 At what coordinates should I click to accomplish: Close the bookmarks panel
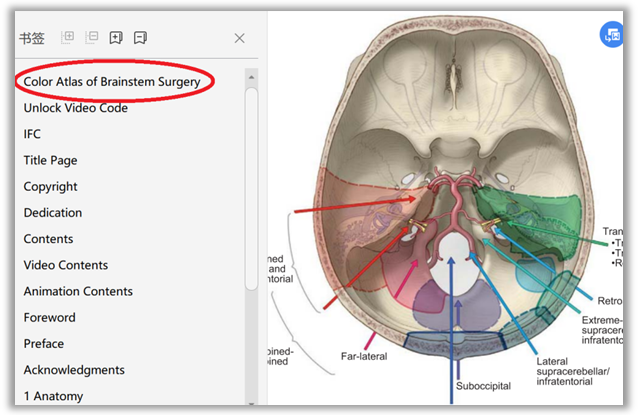click(239, 38)
